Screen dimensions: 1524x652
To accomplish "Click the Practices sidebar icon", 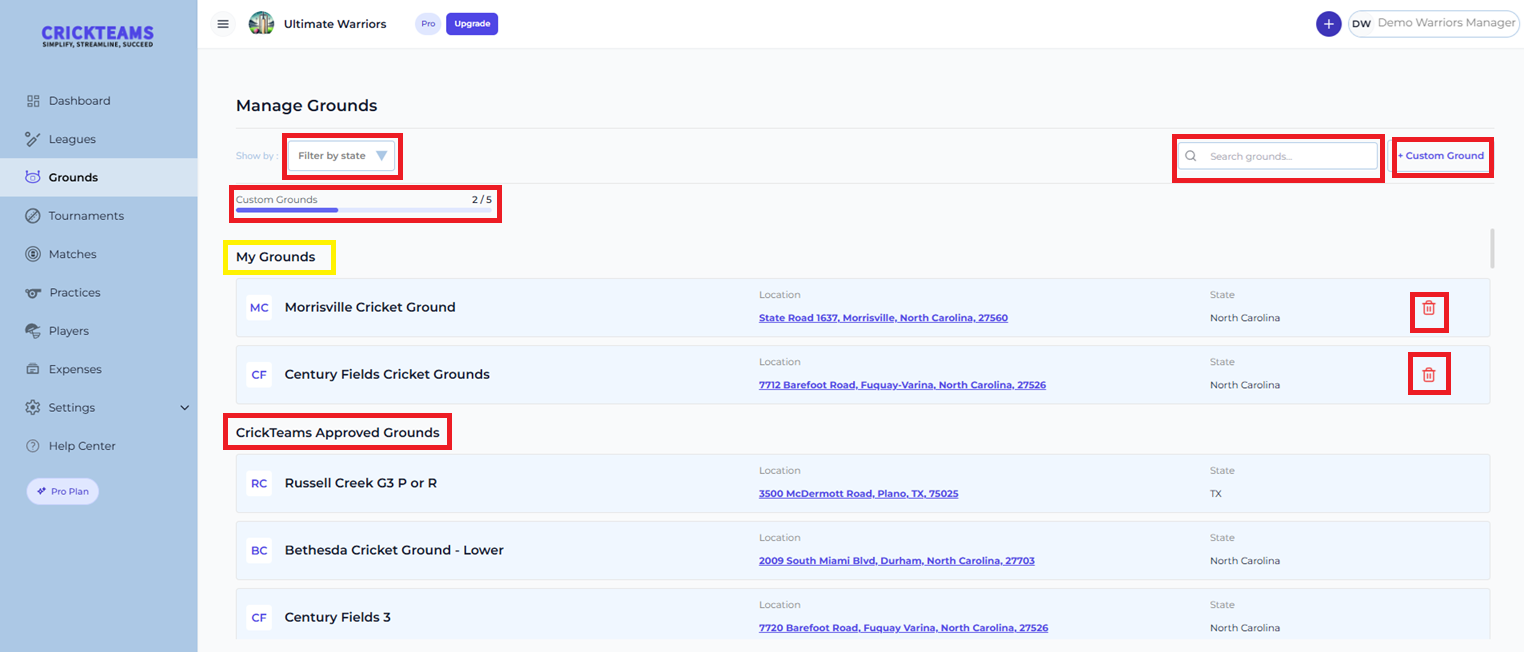I will [x=33, y=293].
